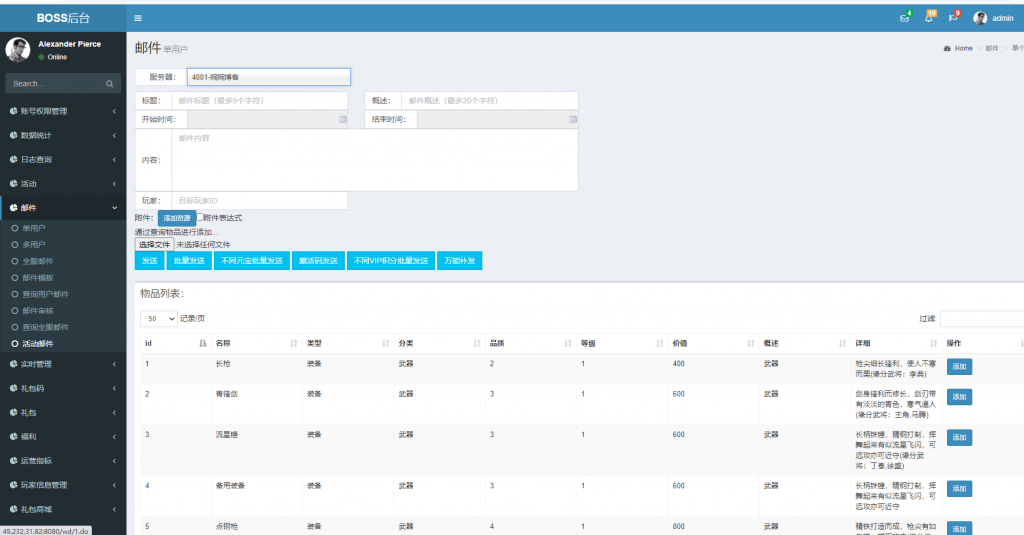Open the bell notifications icon
Image resolution: width=1024 pixels, height=535 pixels.
[929, 18]
